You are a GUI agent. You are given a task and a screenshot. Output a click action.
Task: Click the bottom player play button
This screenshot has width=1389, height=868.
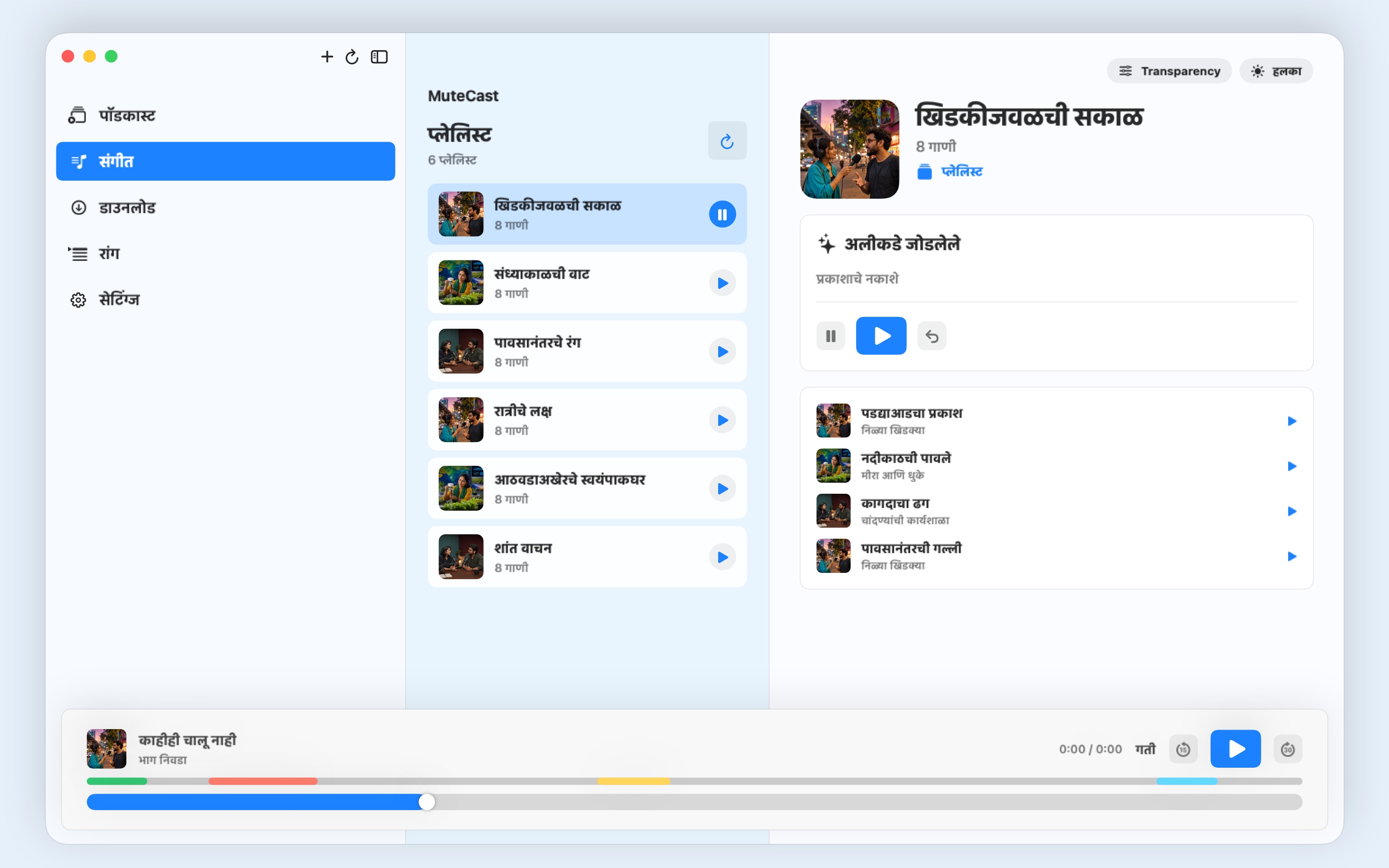pyautogui.click(x=1235, y=749)
